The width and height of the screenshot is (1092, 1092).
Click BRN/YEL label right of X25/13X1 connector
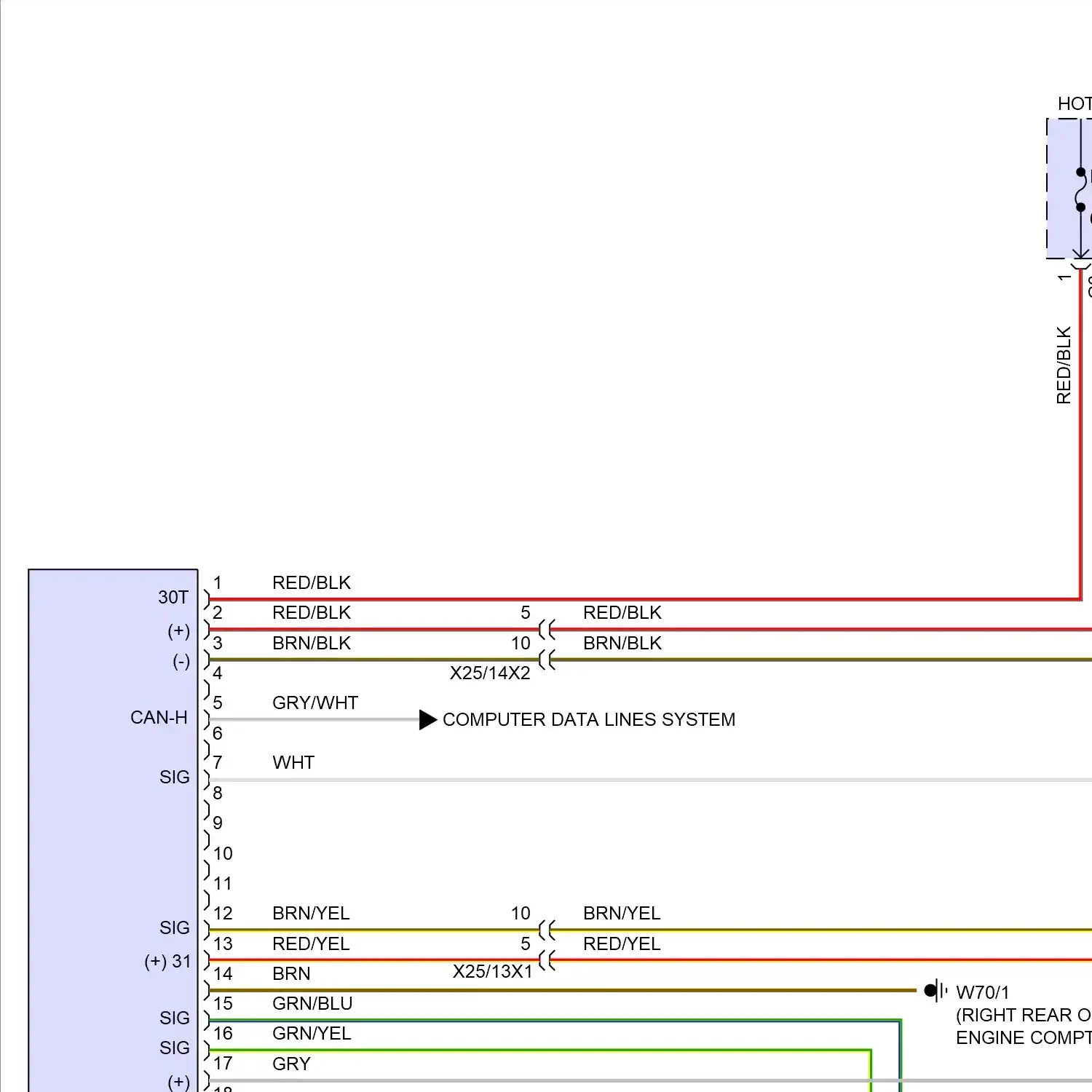pos(622,914)
